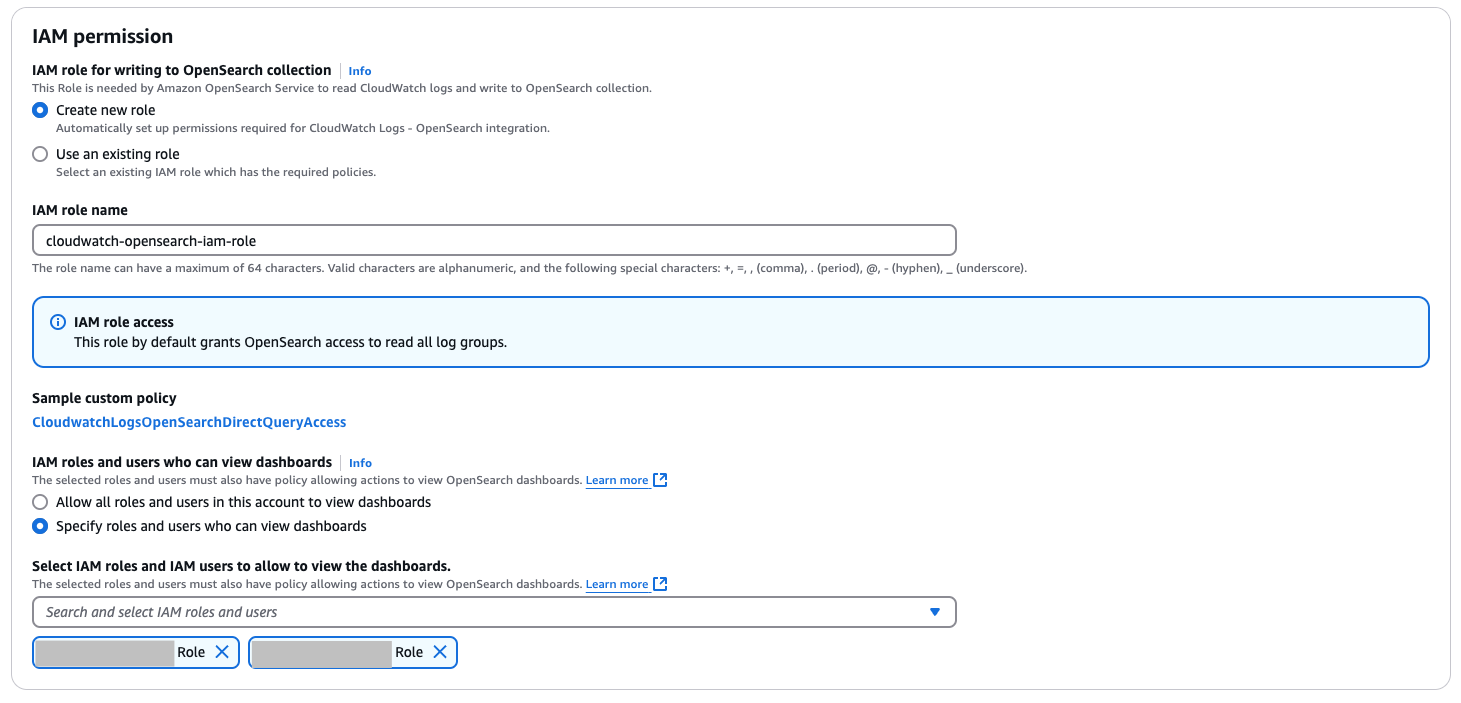
Task: Remove the second selected Role token
Action: tap(440, 652)
